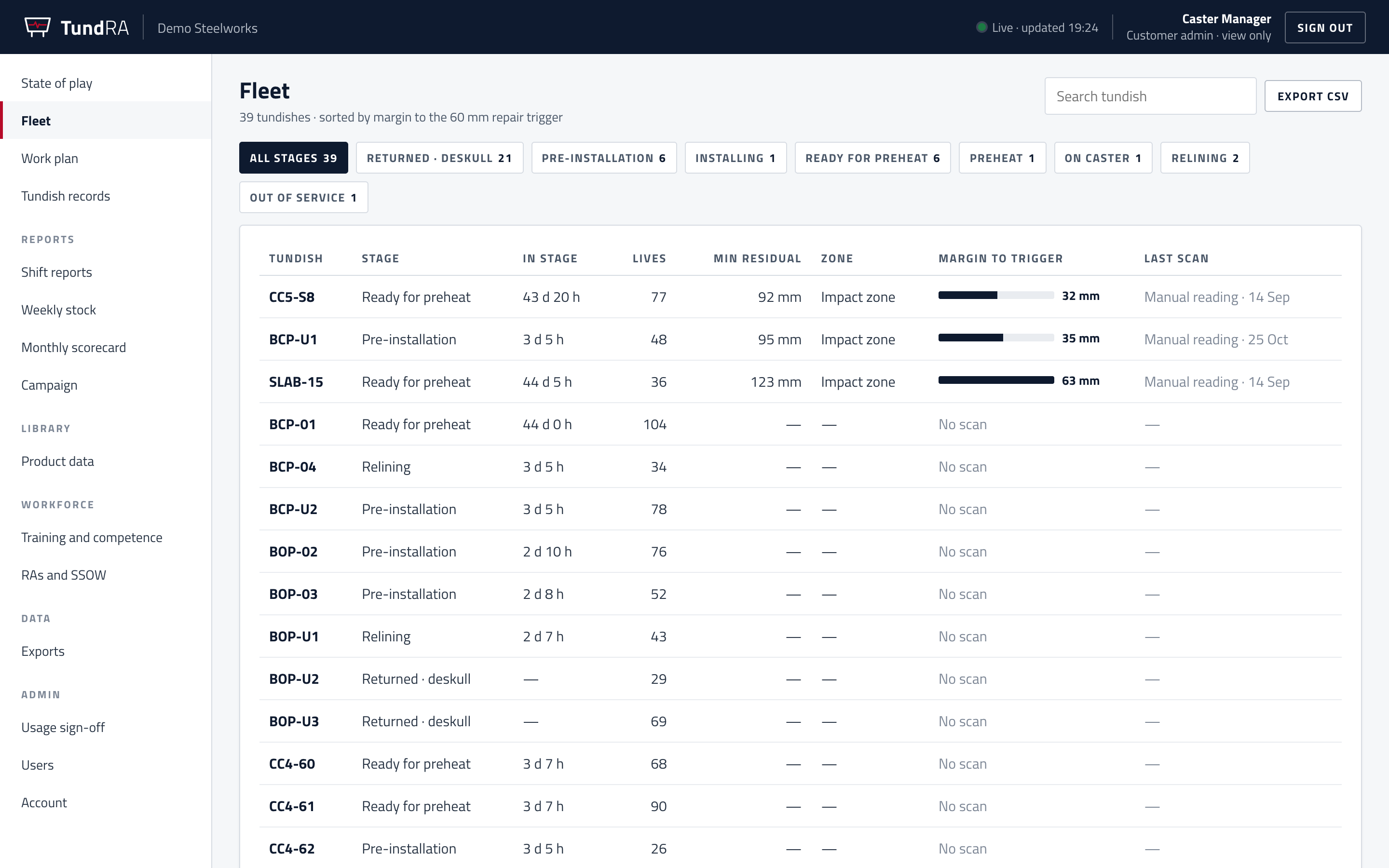Filter by Relining 2 stage

point(1205,158)
